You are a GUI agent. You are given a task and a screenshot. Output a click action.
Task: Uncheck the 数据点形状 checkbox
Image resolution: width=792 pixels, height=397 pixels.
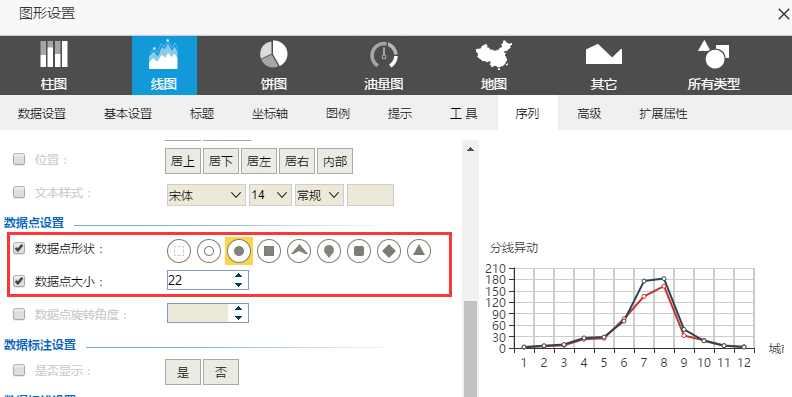pos(19,249)
